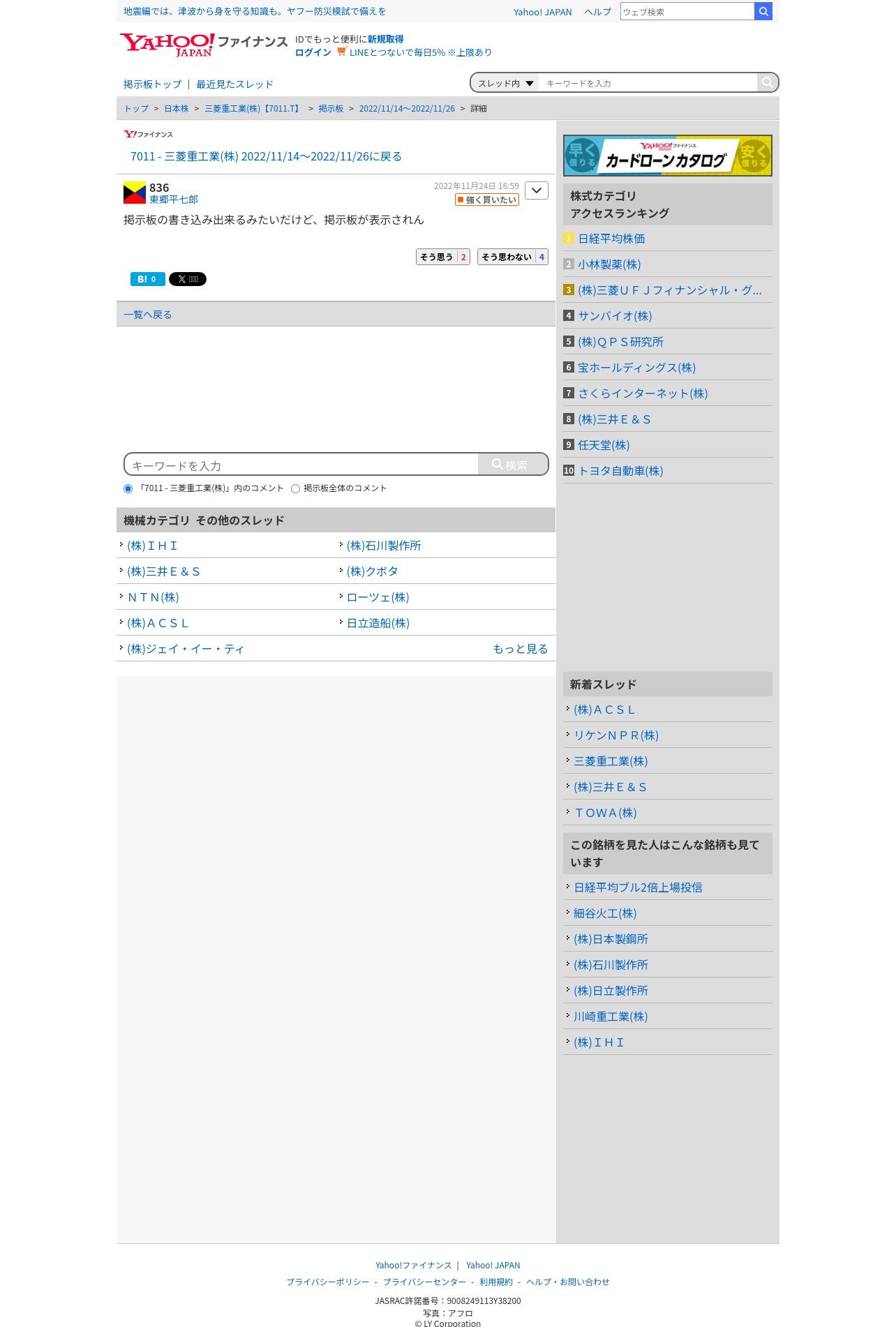
Task: Click the 一覧へ戻る link
Action: click(x=148, y=315)
